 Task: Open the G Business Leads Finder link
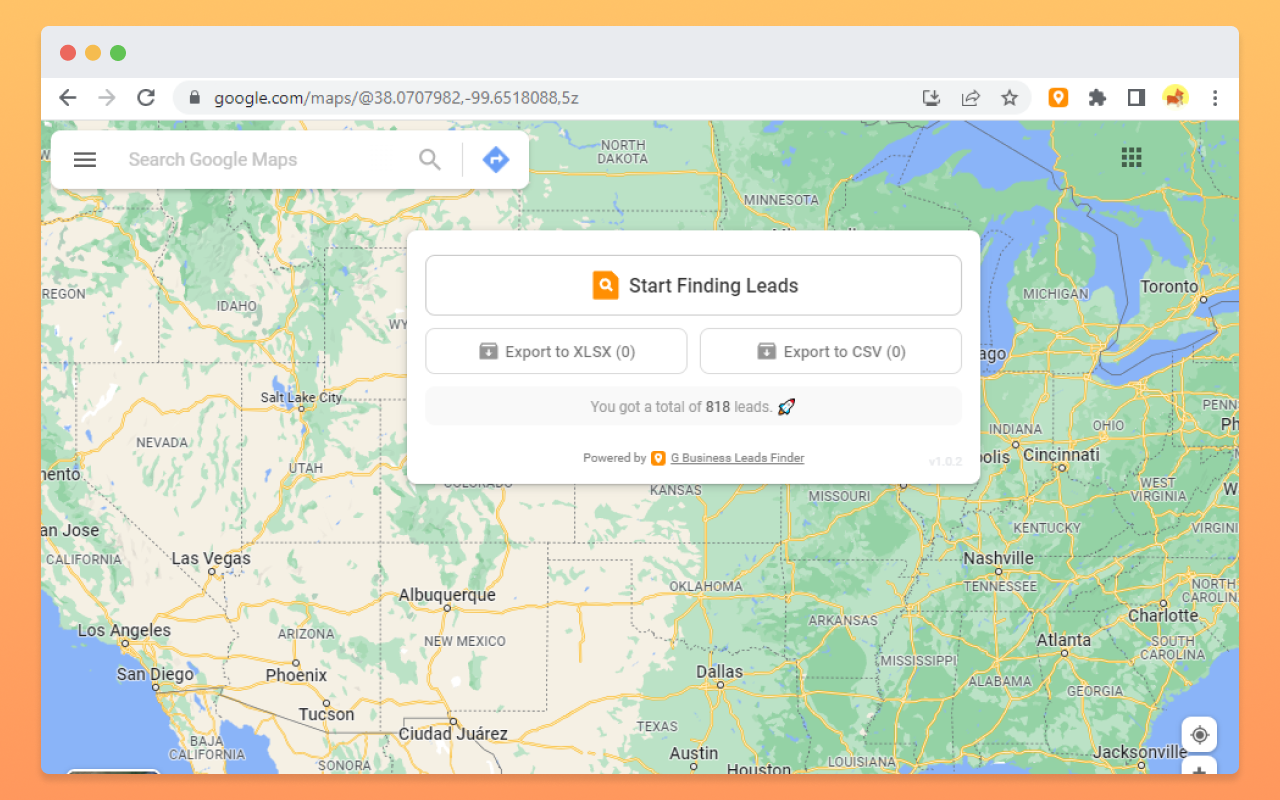pyautogui.click(x=737, y=458)
